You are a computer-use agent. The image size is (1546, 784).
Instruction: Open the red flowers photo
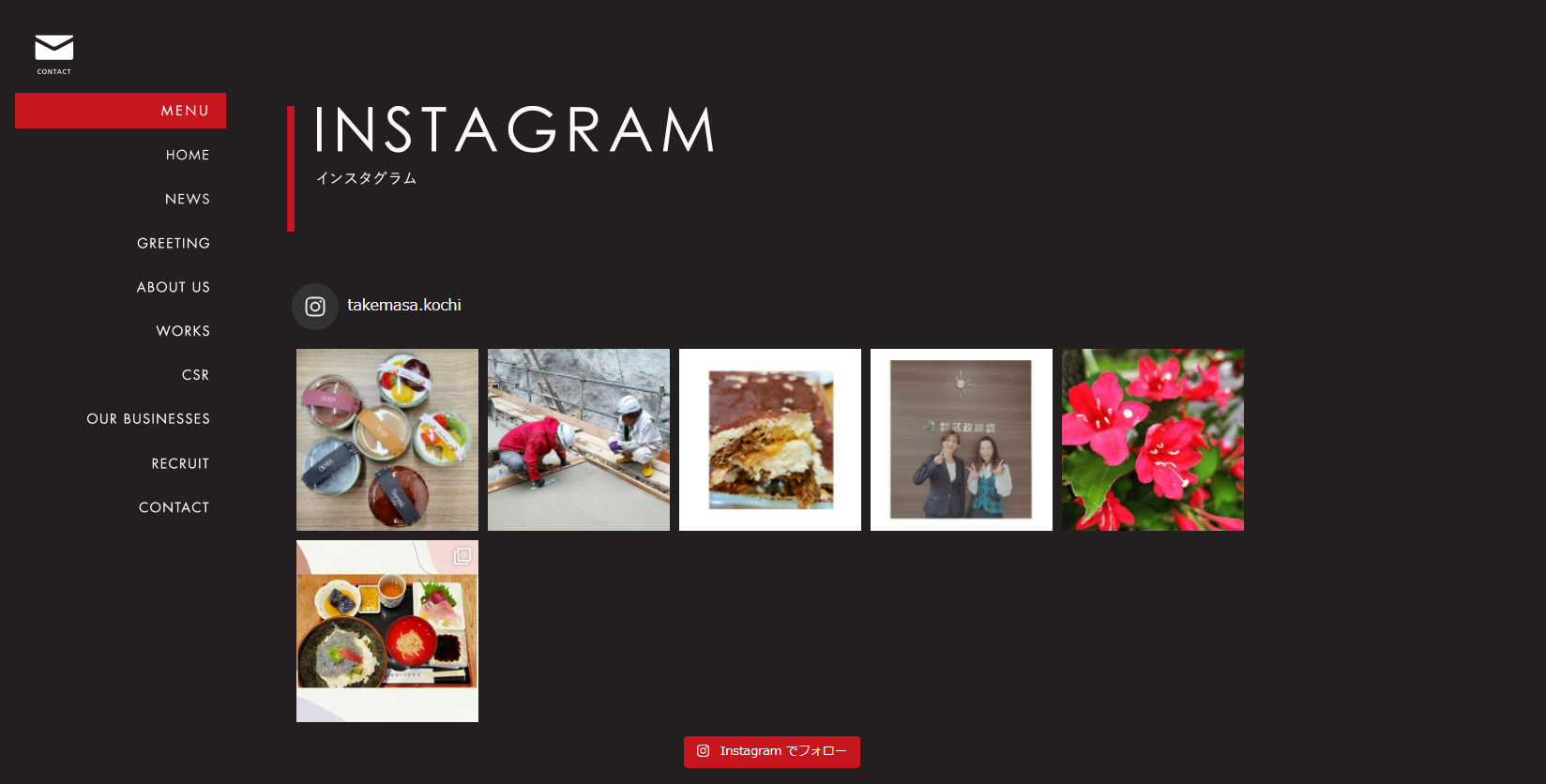[x=1153, y=440]
